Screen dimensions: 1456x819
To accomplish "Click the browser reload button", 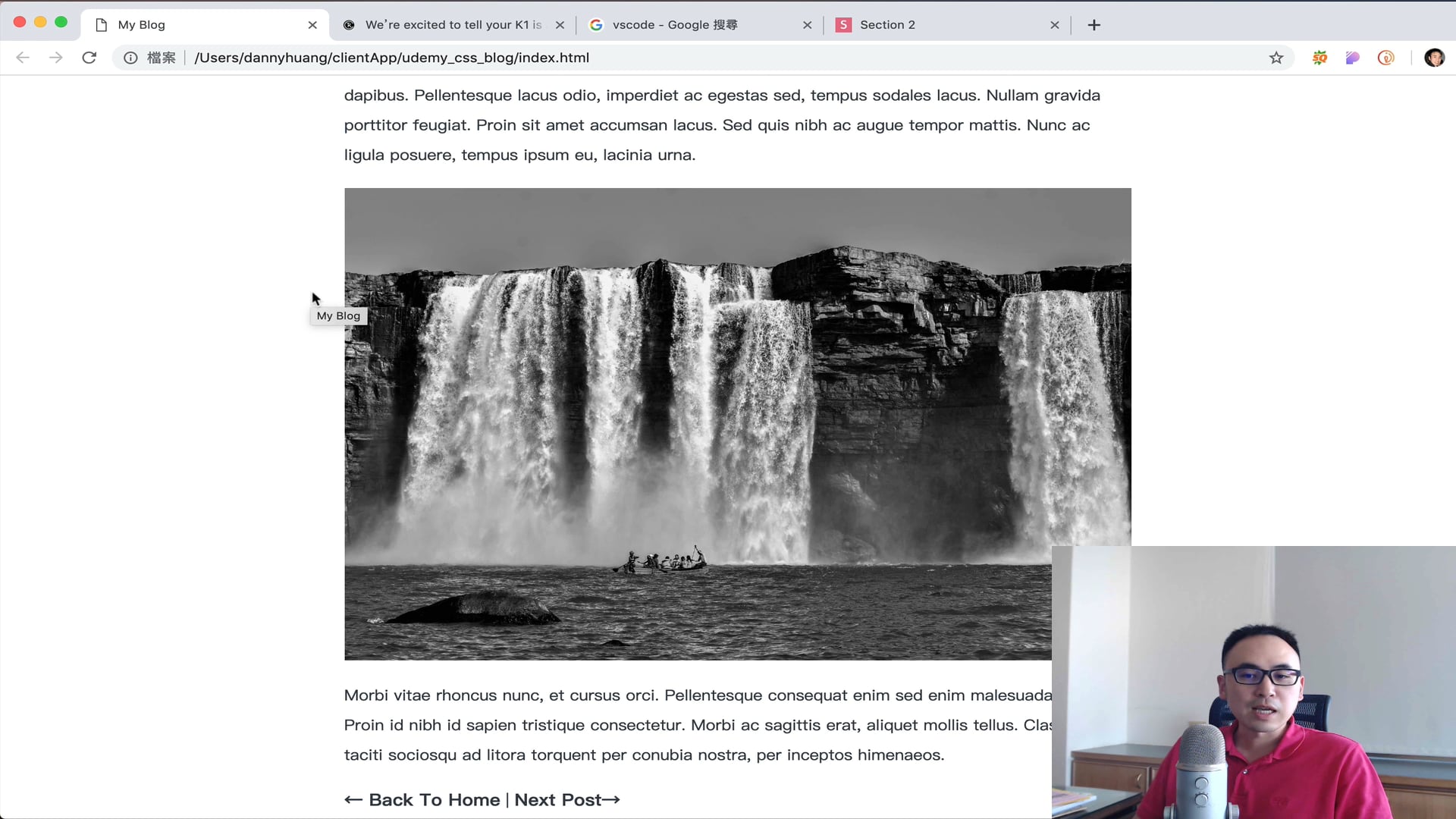I will [x=89, y=58].
